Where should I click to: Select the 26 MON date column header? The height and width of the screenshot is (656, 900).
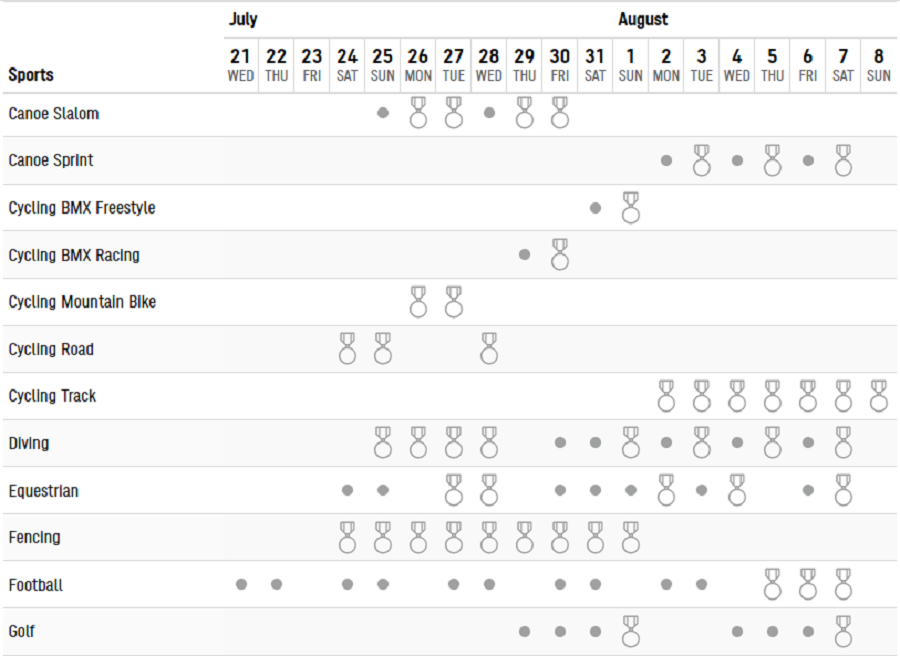tap(418, 65)
